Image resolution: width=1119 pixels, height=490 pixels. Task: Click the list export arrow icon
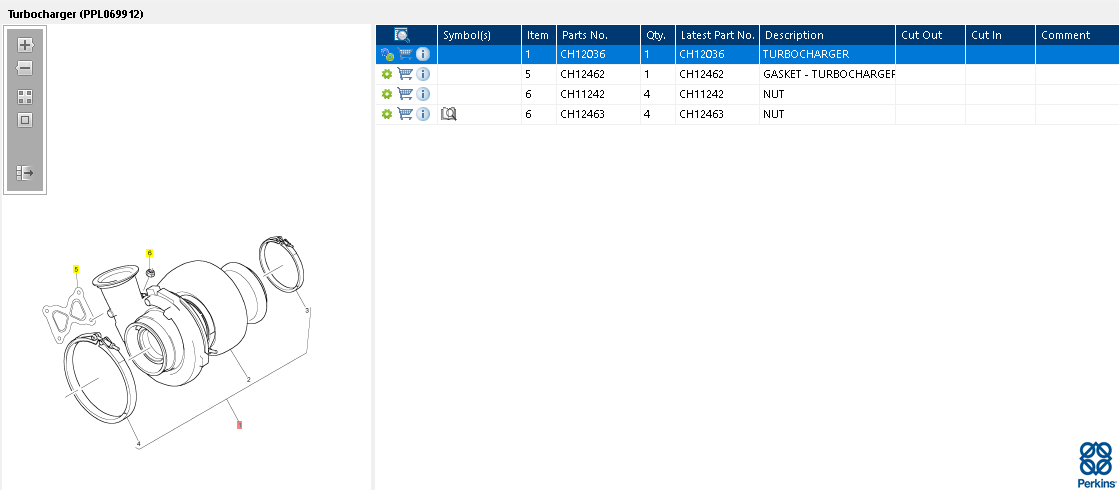(26, 173)
